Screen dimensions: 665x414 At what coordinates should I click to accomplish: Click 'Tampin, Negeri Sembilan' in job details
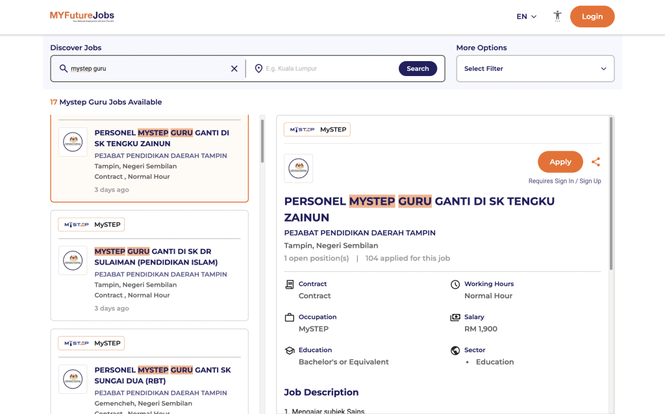(331, 246)
